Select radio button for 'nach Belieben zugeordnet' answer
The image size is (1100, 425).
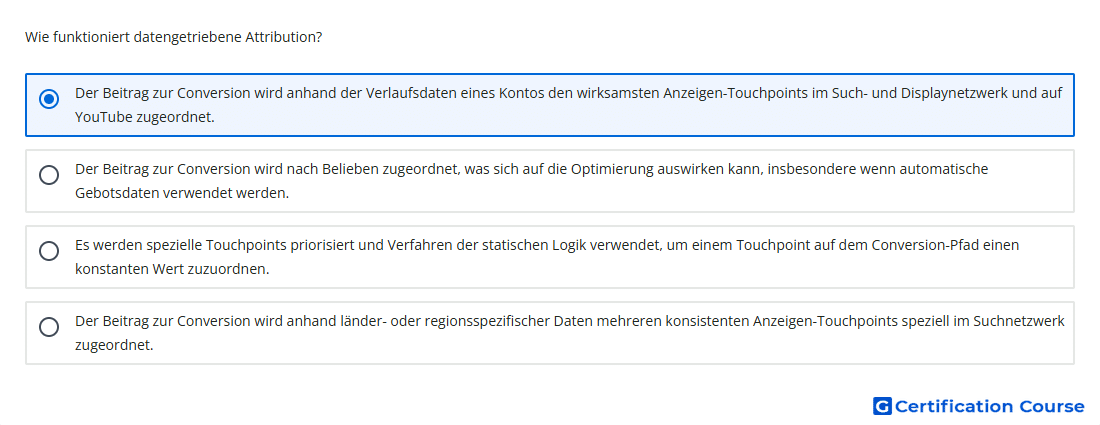(48, 175)
